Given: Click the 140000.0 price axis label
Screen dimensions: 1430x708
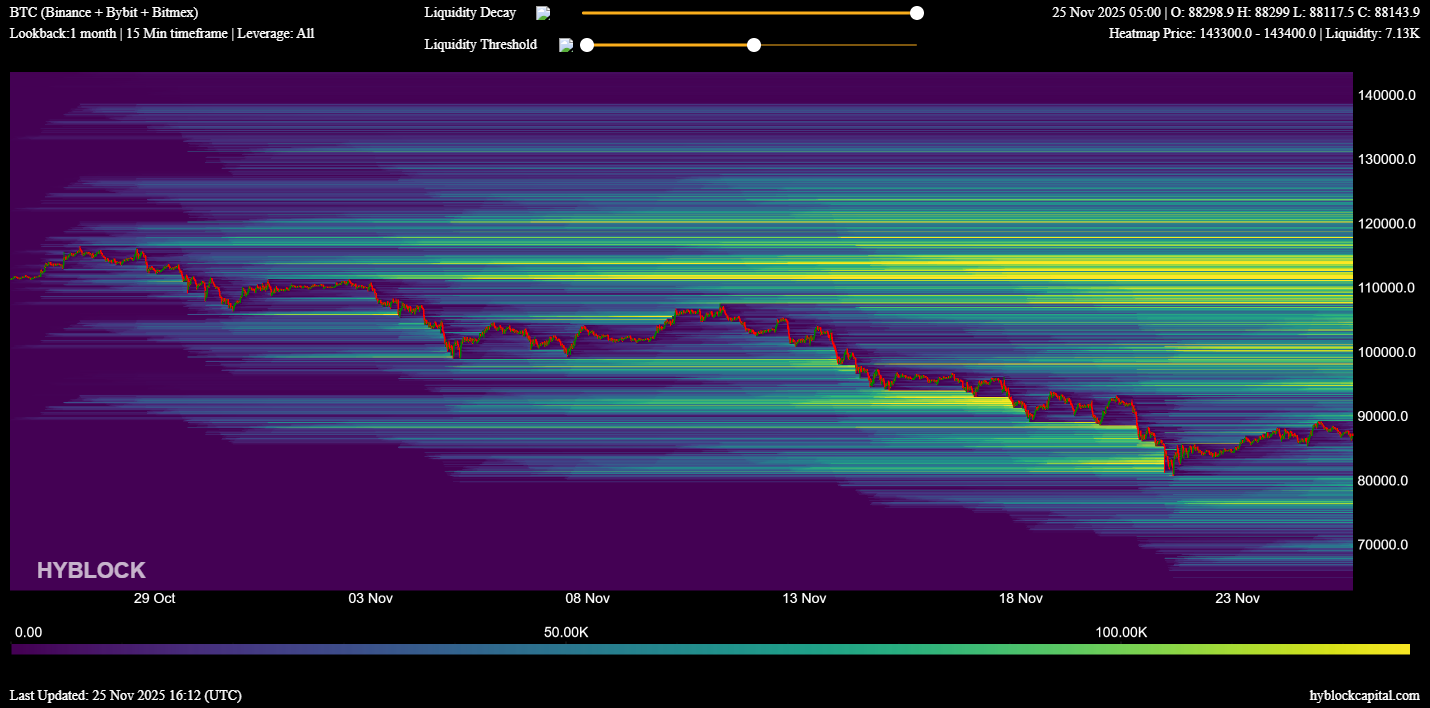Looking at the screenshot, I should (x=1385, y=95).
